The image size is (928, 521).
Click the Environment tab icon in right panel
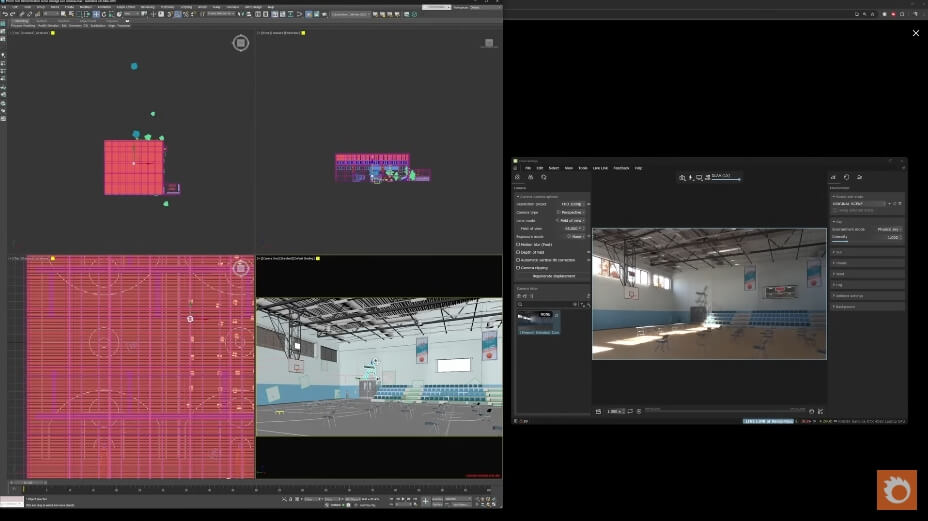[833, 178]
